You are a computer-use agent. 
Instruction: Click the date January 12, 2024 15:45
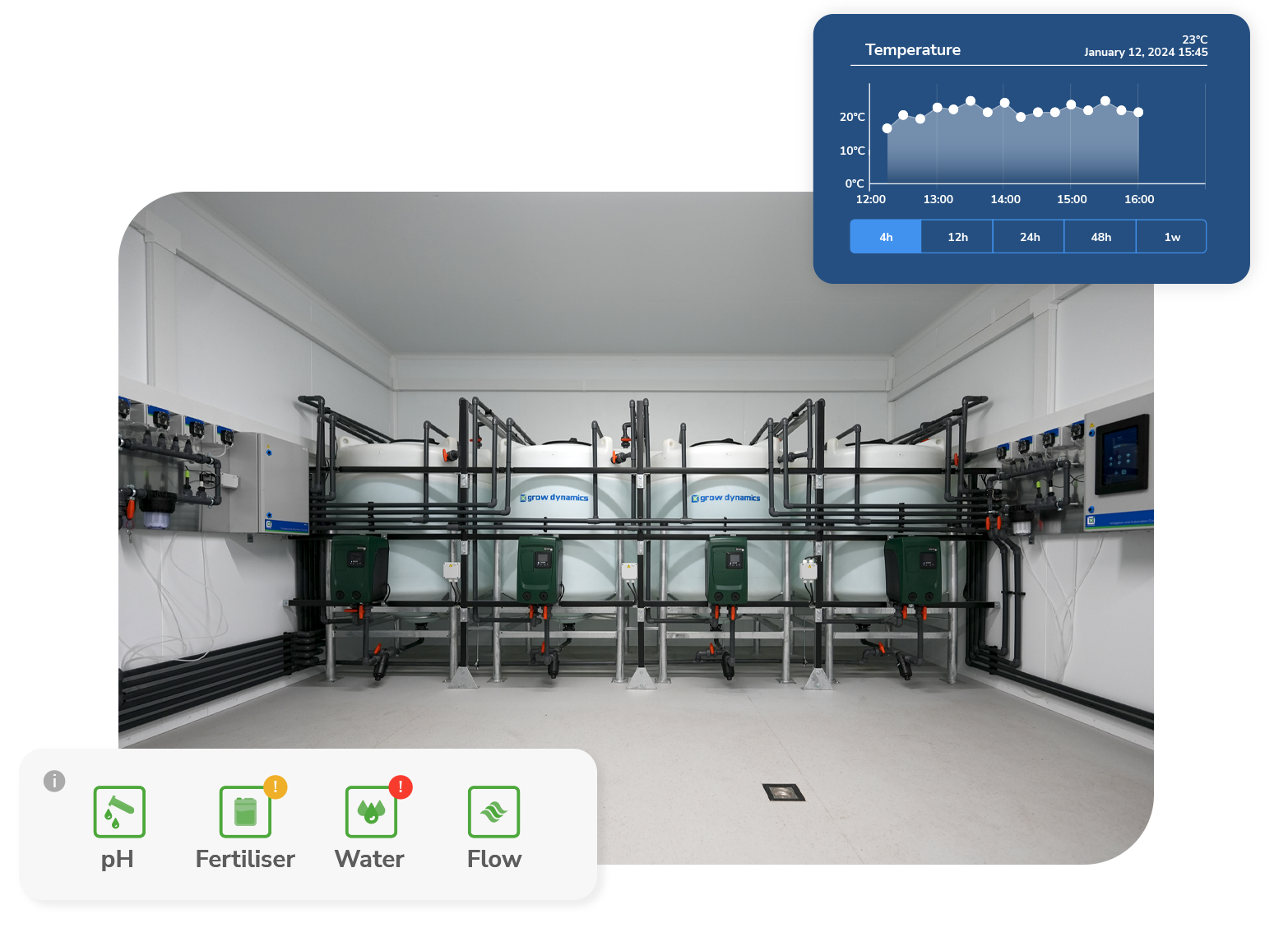[1145, 53]
